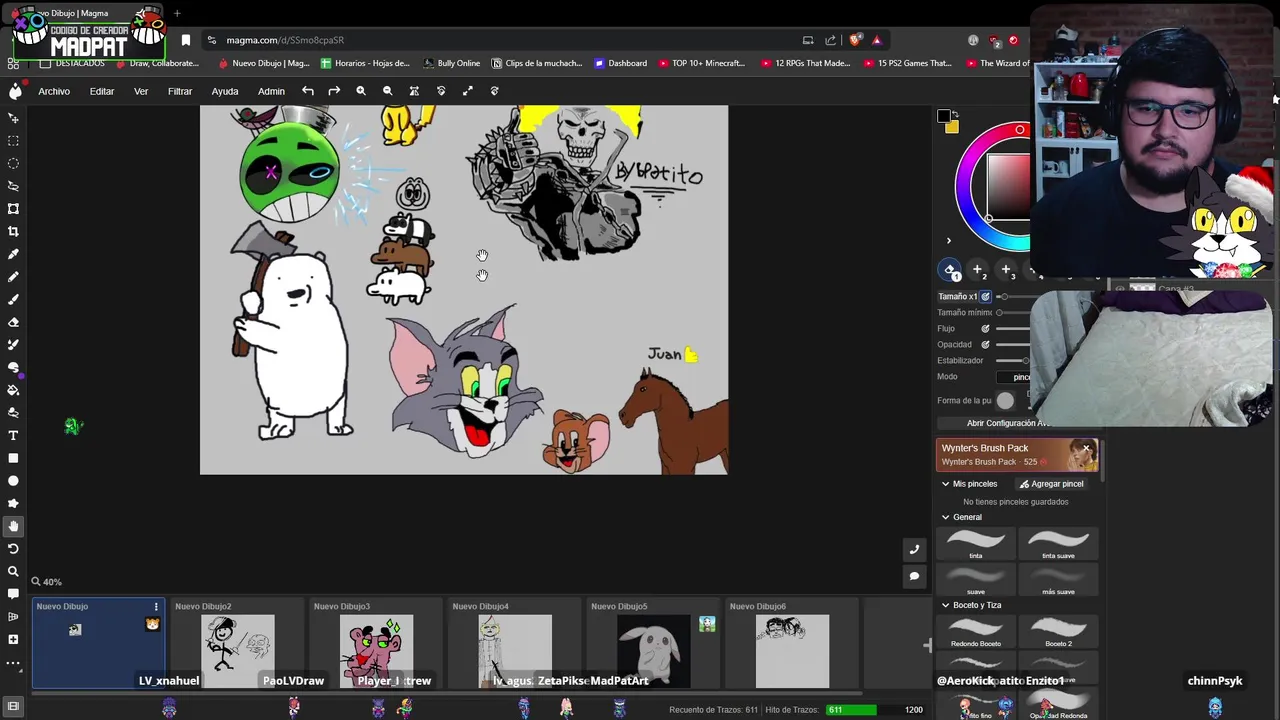Screen dimensions: 1280x720
Task: Collapse the Mis pinceles section
Action: (x=945, y=484)
